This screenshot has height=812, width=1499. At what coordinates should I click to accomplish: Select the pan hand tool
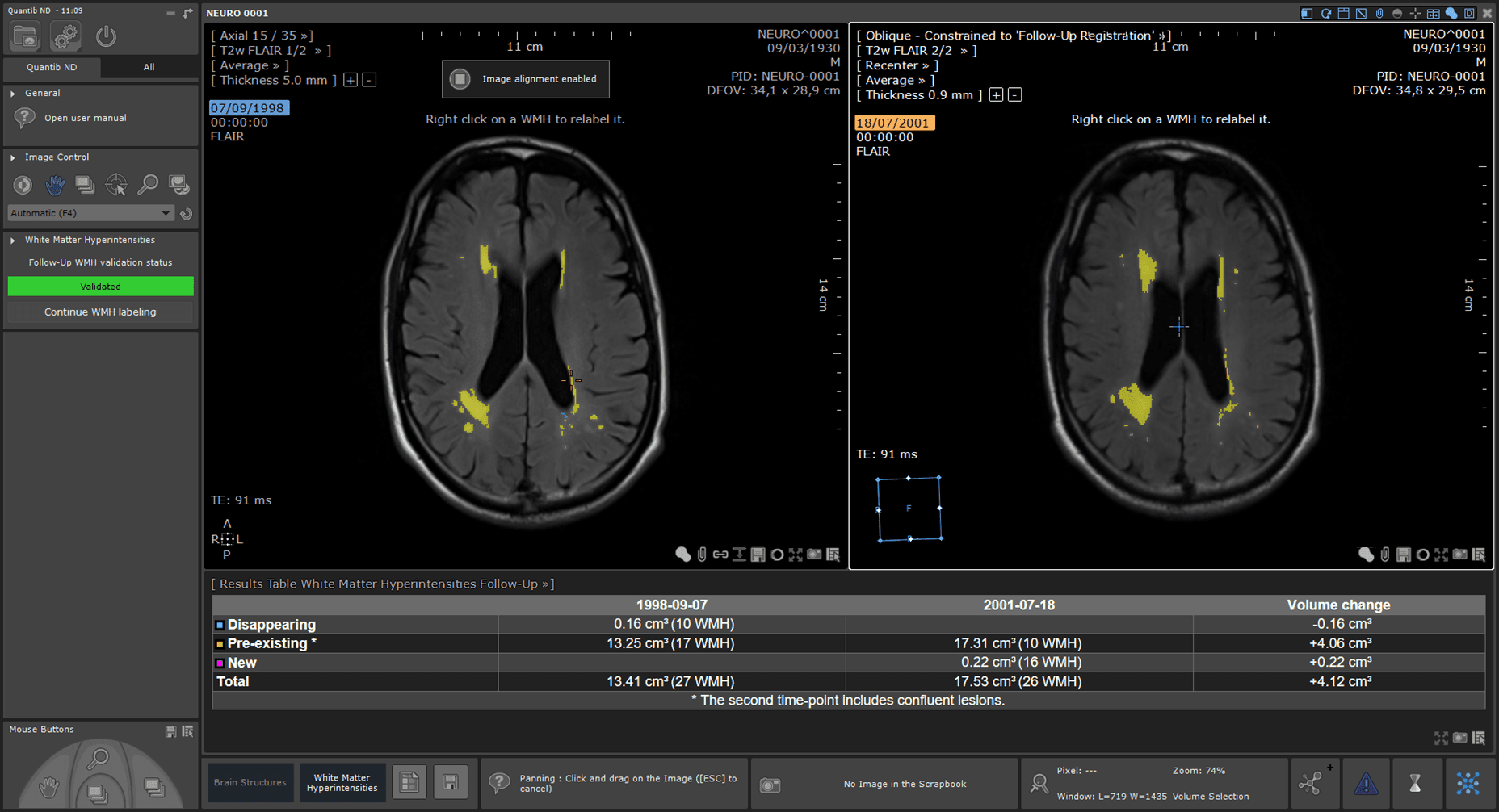(54, 186)
